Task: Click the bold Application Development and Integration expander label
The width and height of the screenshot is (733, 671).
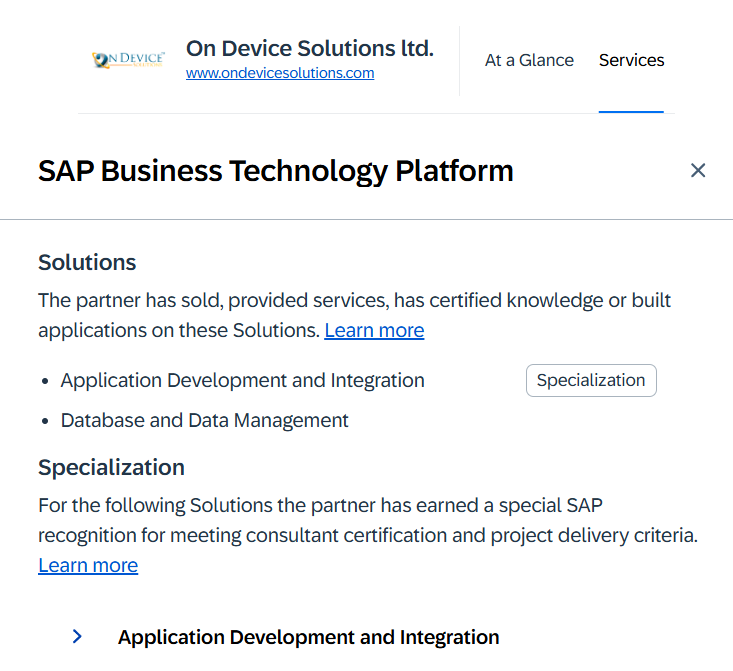Action: click(x=308, y=637)
